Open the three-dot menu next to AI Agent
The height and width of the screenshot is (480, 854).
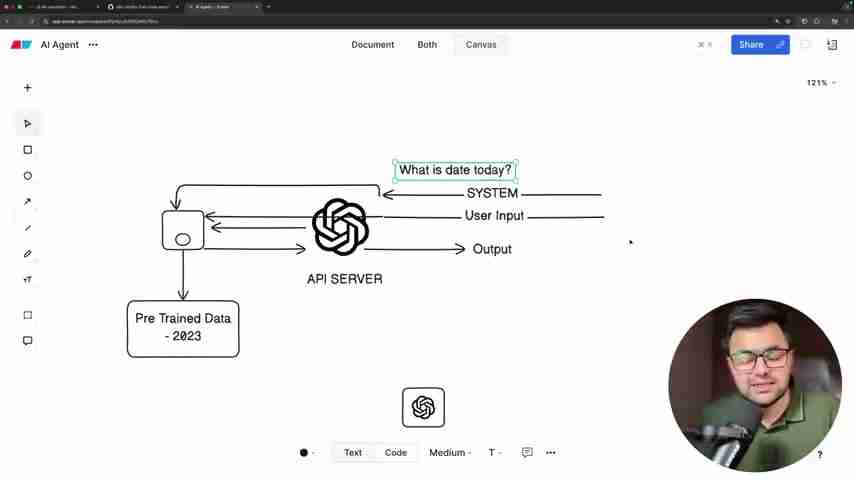pos(93,45)
